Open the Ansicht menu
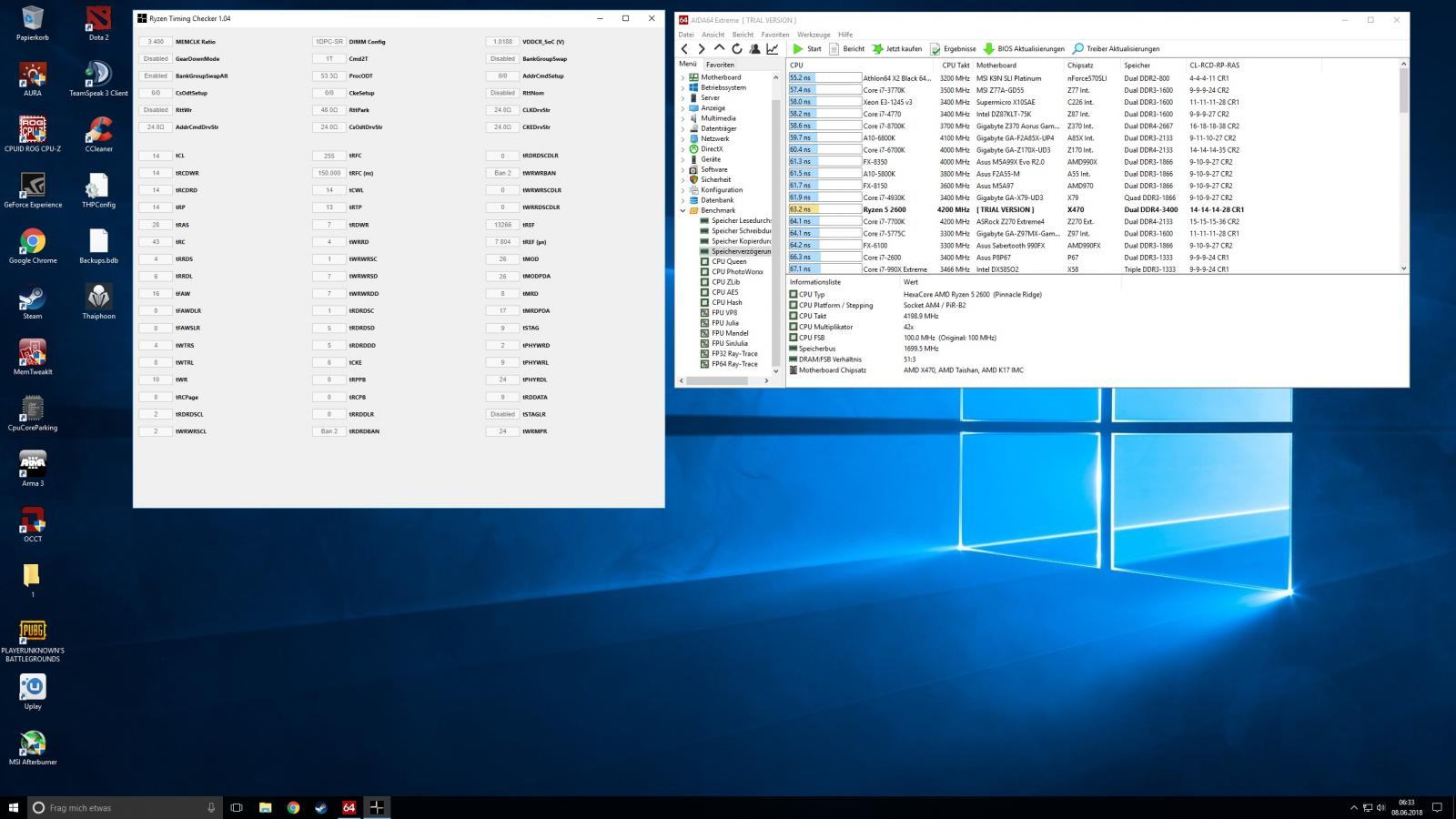The width and height of the screenshot is (1456, 819). (713, 35)
